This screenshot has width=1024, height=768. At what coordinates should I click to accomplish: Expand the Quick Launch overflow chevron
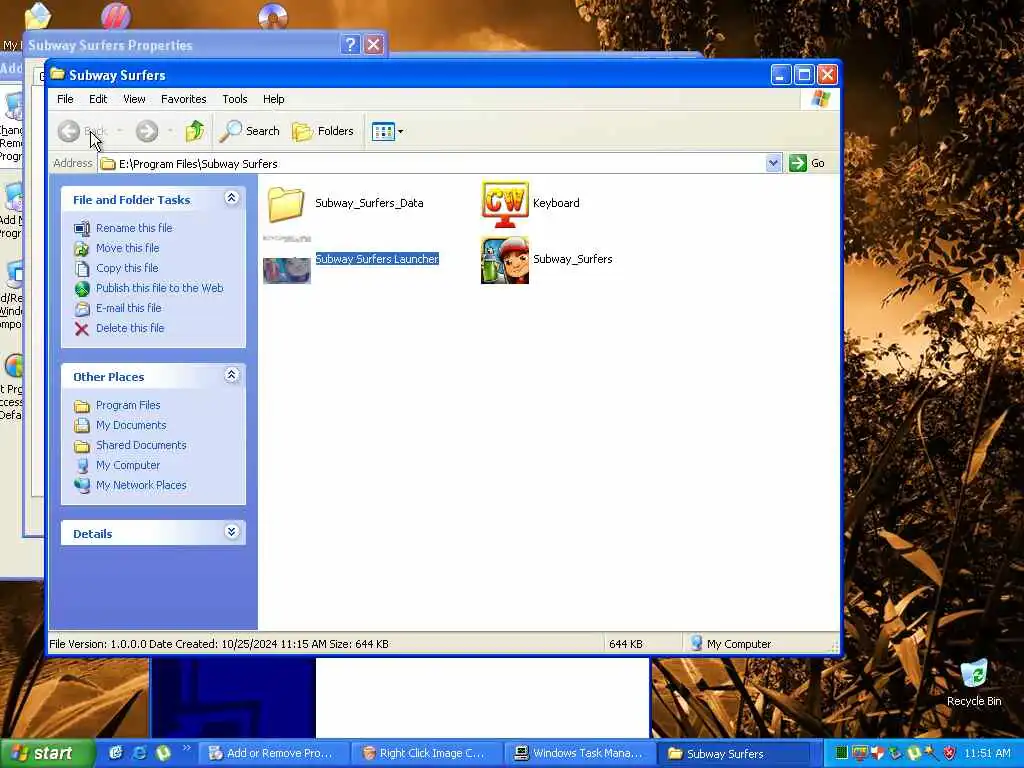pyautogui.click(x=187, y=748)
